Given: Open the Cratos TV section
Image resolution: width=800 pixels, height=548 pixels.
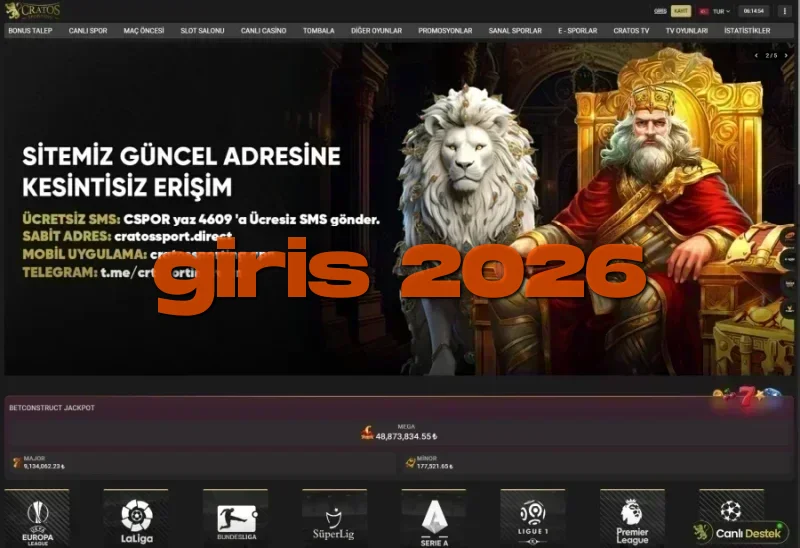Looking at the screenshot, I should pos(631,31).
